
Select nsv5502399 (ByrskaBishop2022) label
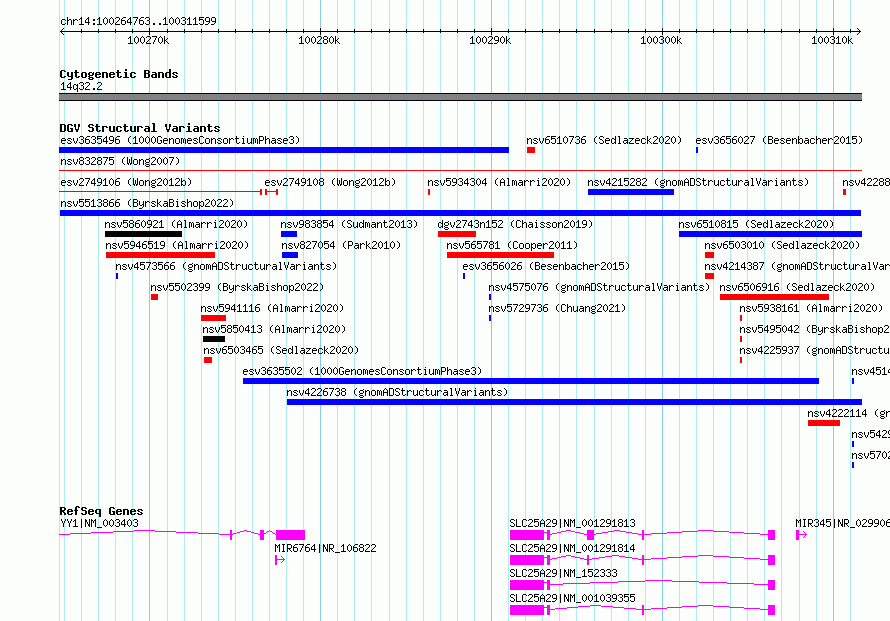coord(237,287)
